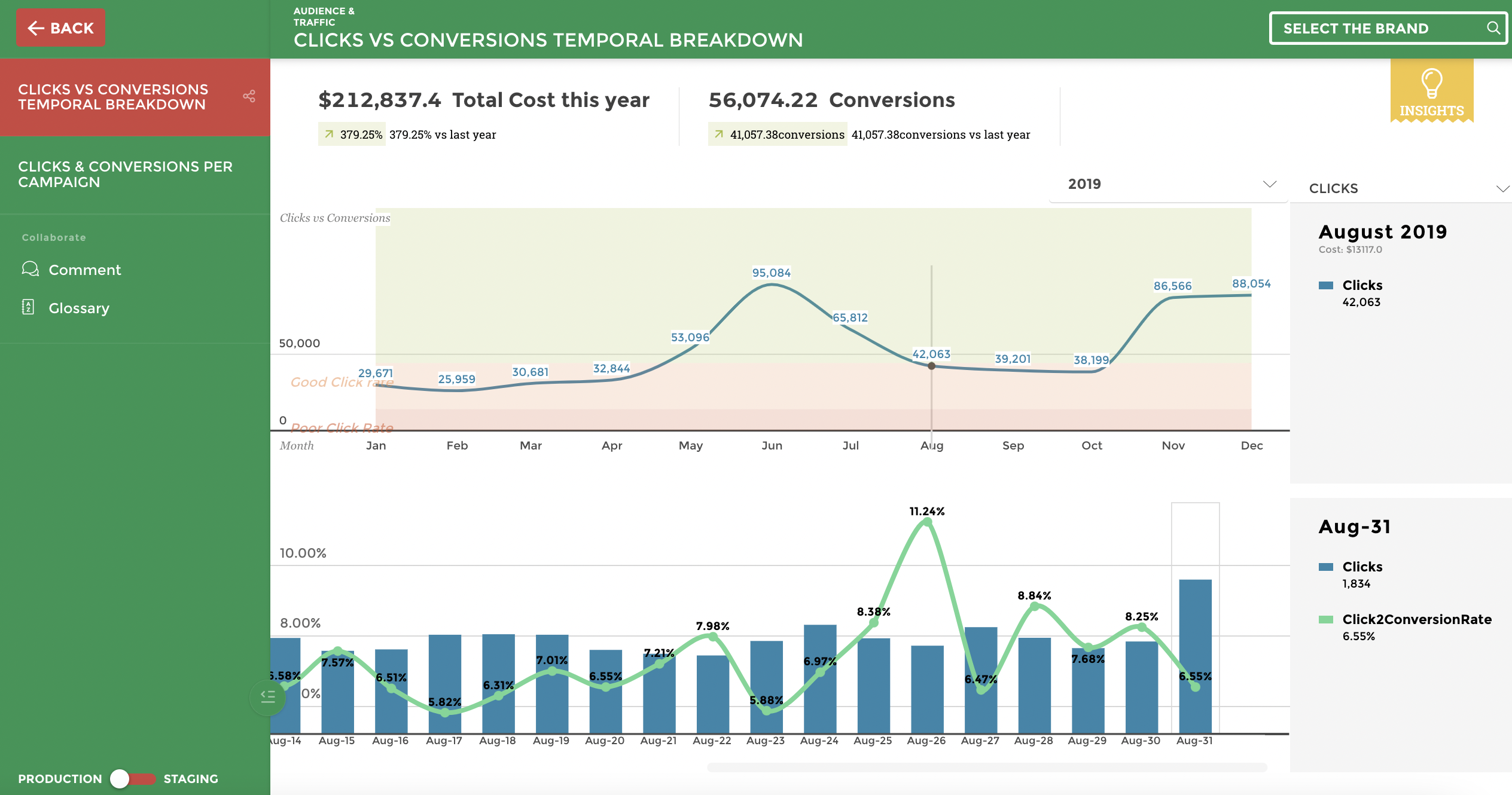Click the Dec value label 88,054
This screenshot has width=1512, height=795.
1251,283
